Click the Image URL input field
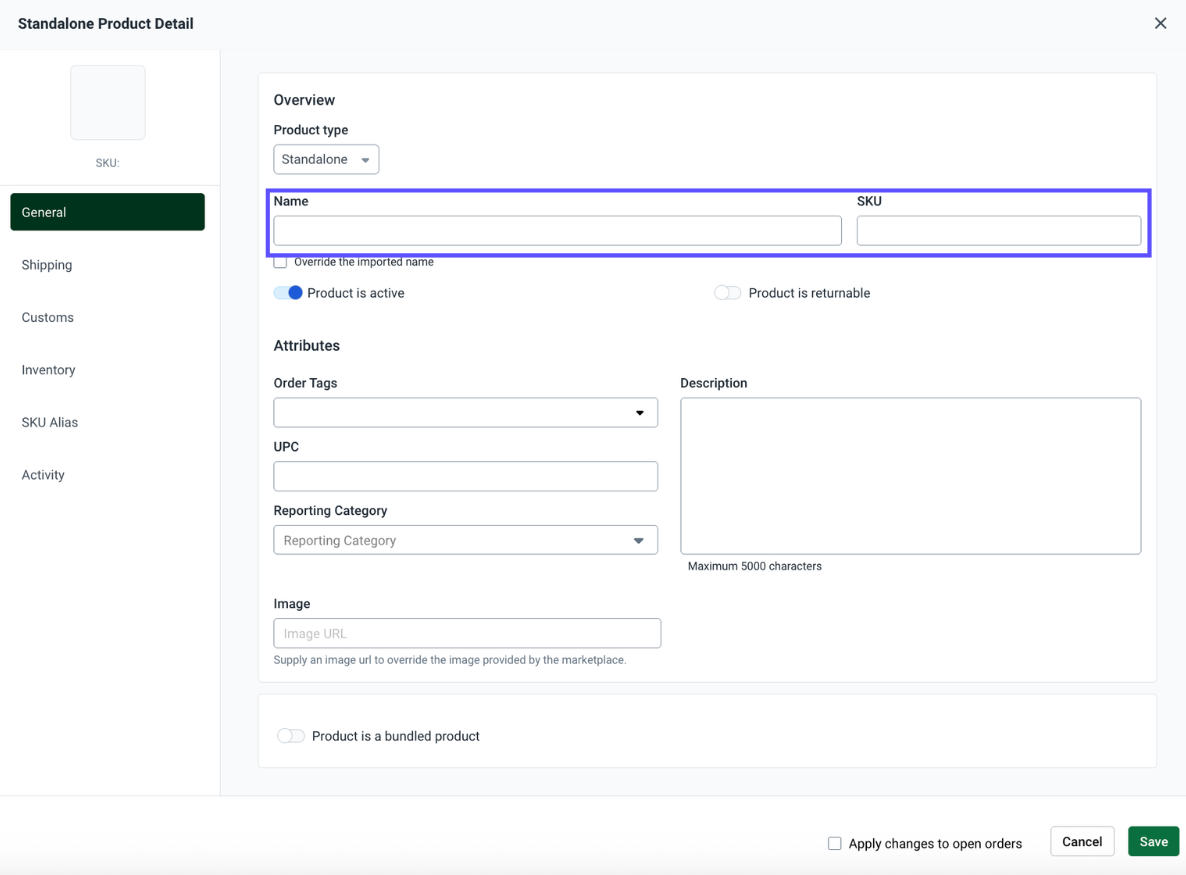 pos(467,633)
